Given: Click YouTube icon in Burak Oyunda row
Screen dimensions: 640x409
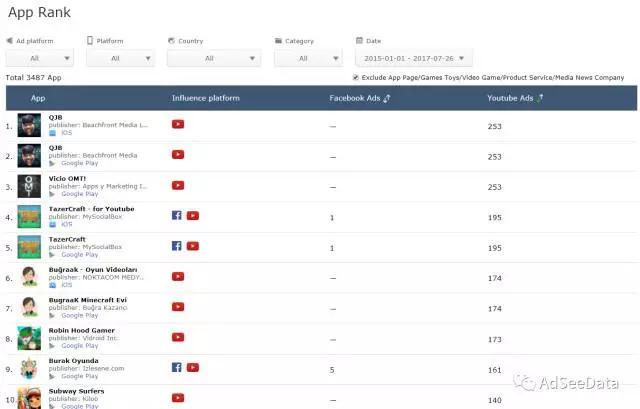Looking at the screenshot, I should pos(192,367).
